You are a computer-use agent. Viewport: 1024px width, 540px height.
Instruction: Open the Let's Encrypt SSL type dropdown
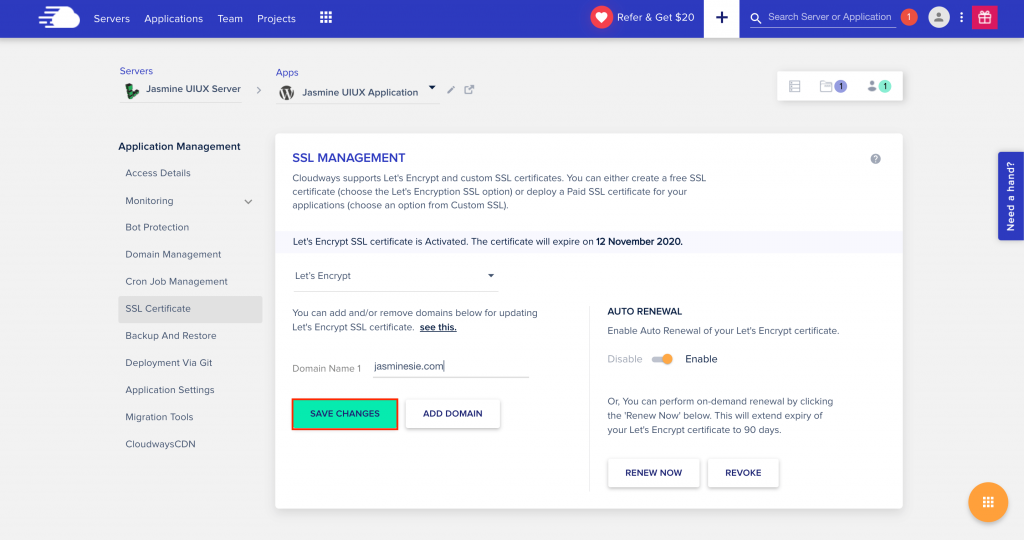[x=395, y=276]
